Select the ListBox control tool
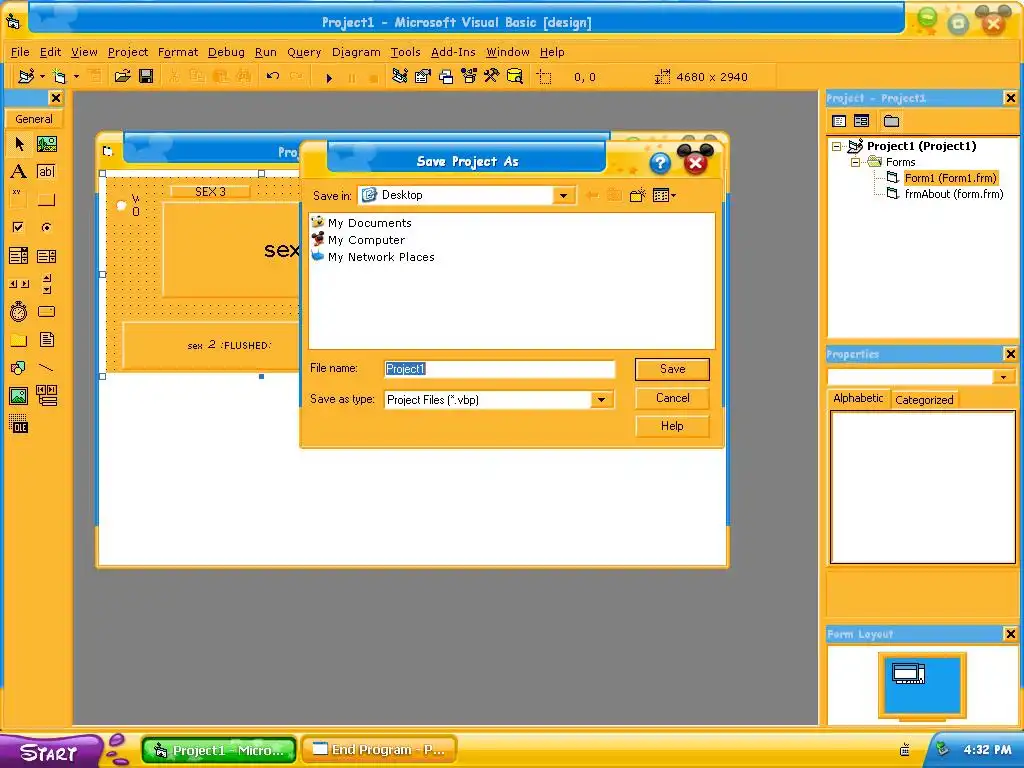 [x=46, y=255]
